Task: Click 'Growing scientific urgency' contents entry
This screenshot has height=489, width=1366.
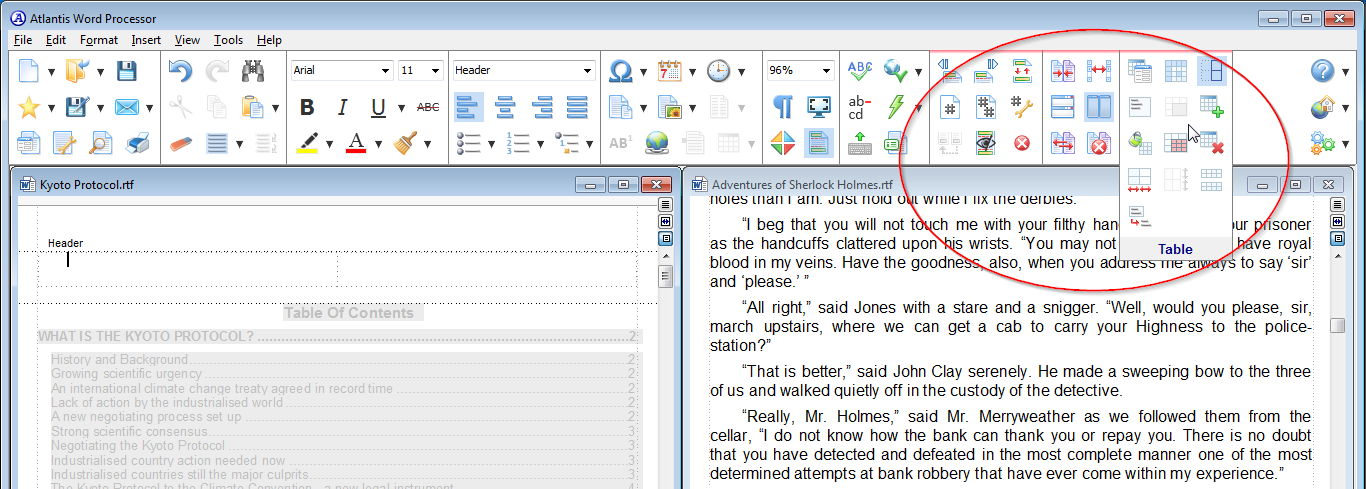Action: pyautogui.click(x=127, y=374)
